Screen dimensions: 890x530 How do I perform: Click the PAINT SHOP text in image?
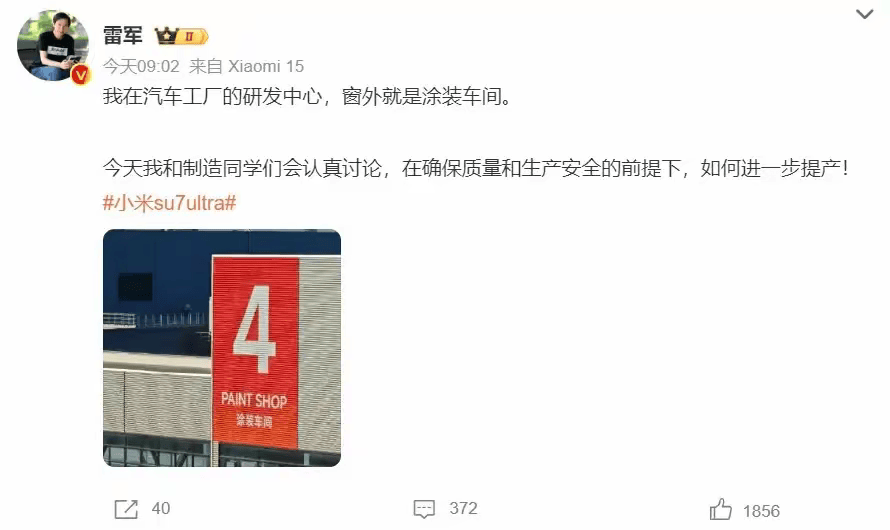(254, 400)
